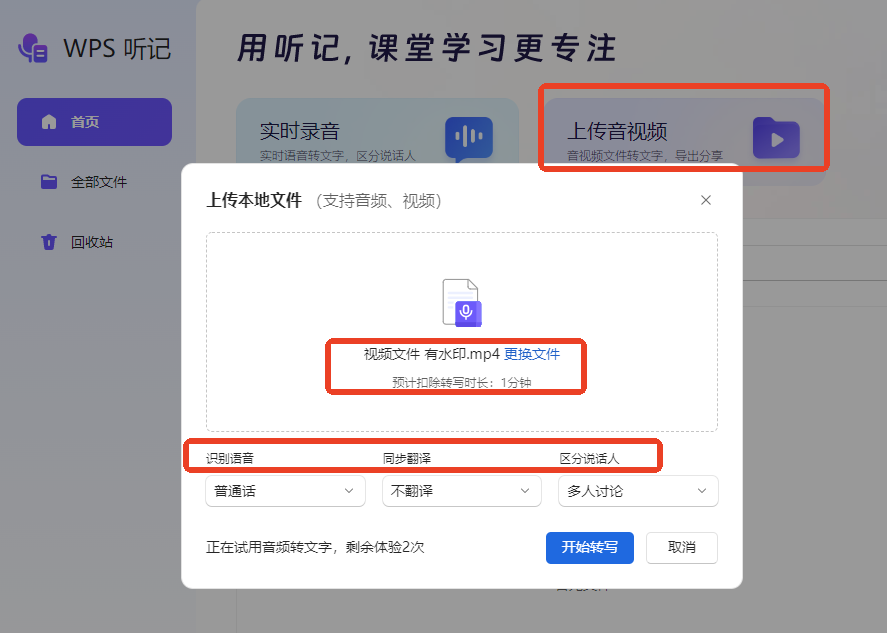The height and width of the screenshot is (633, 887).
Task: Click the waveform speech-bubble icon on 实时录音
Action: [x=469, y=139]
